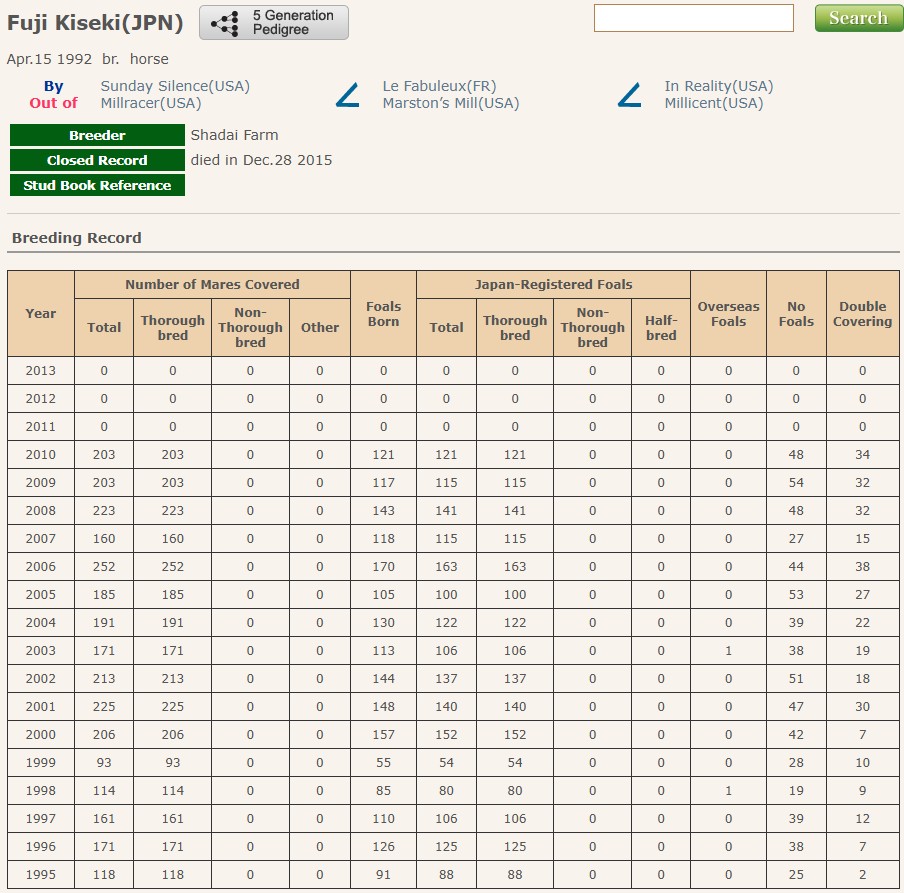
Task: Open dam link Millracer(USA)
Action: coord(151,103)
